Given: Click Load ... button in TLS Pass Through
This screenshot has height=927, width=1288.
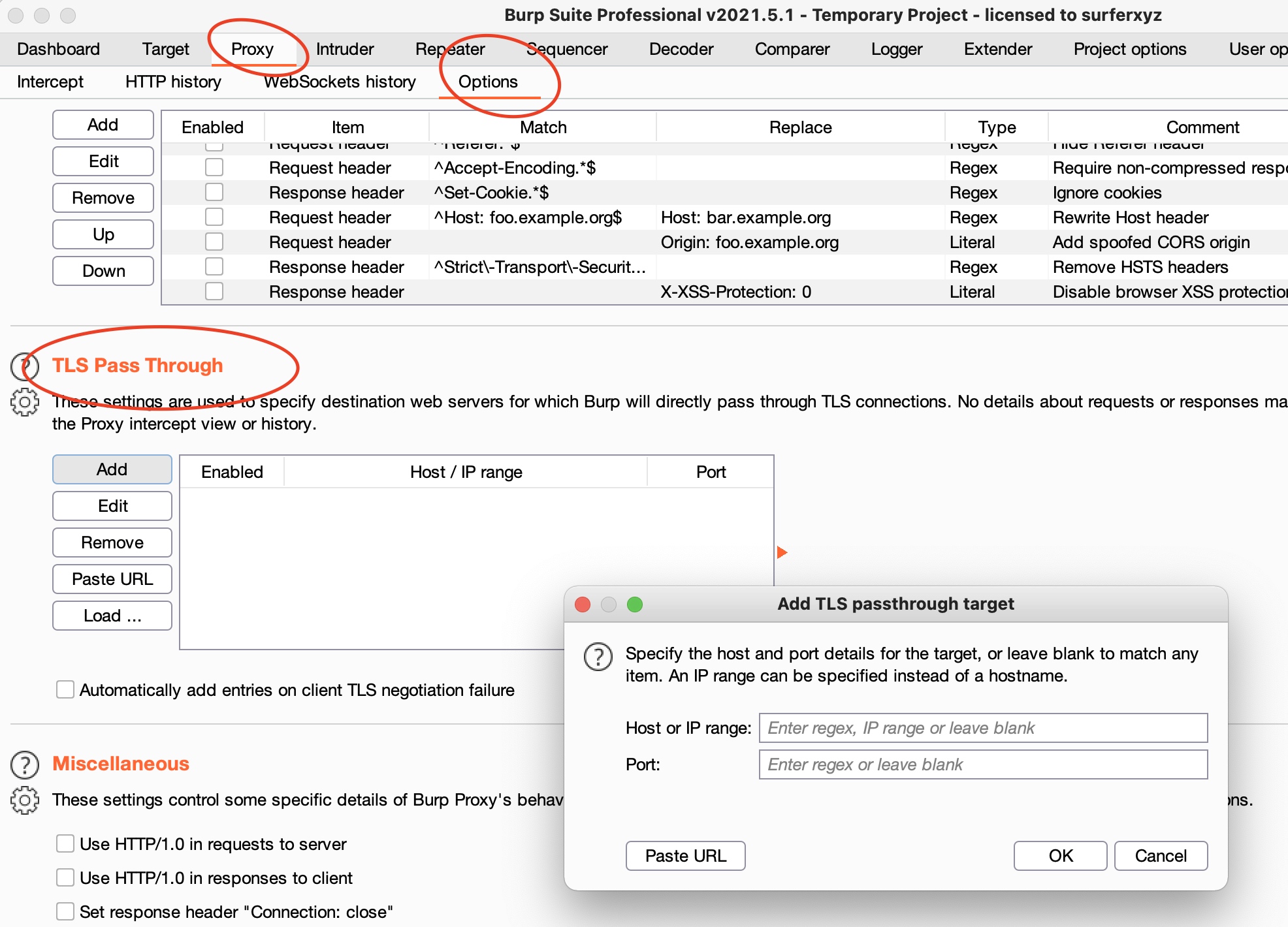Looking at the screenshot, I should tap(112, 616).
